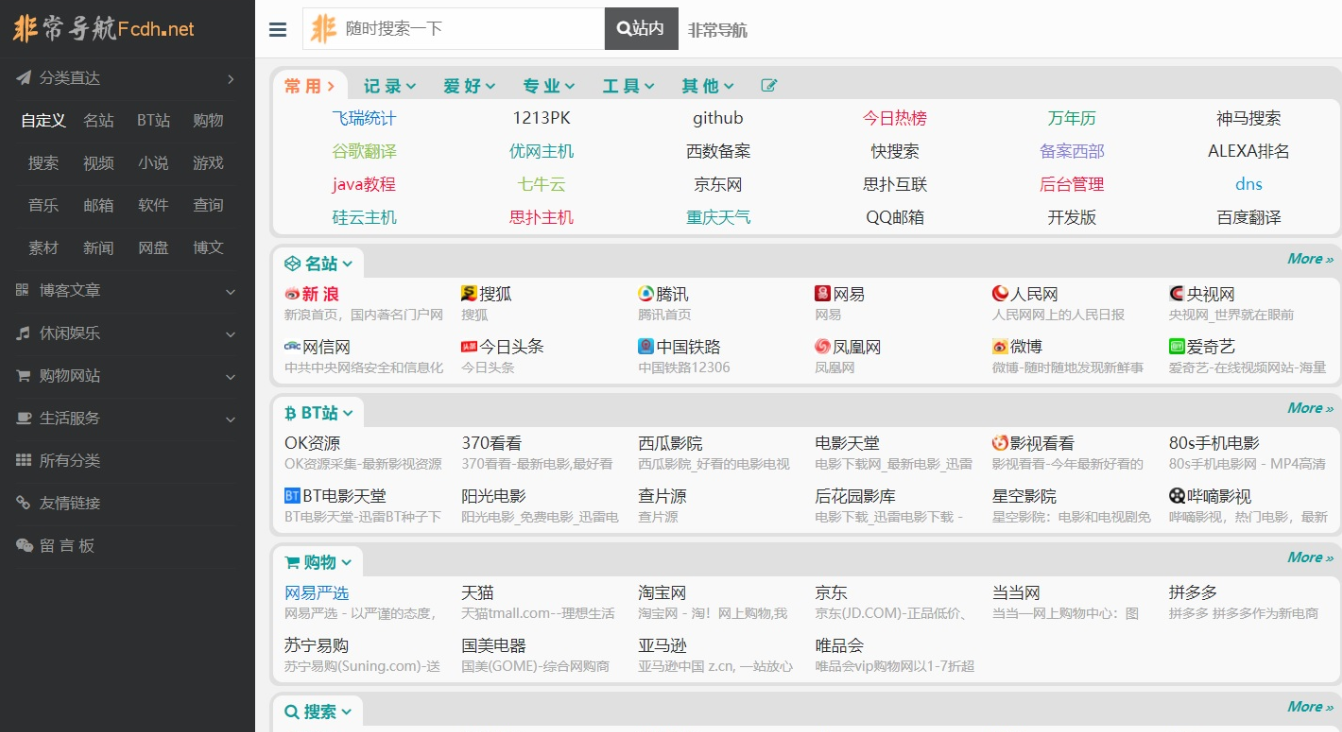
Task: Click the 分类直达 paper plane icon
Action: (24, 78)
